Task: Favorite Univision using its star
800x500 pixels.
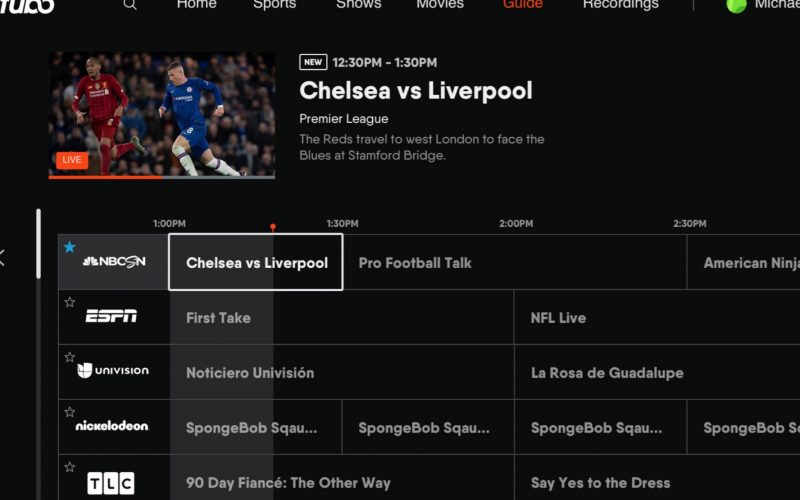Action: click(x=70, y=357)
